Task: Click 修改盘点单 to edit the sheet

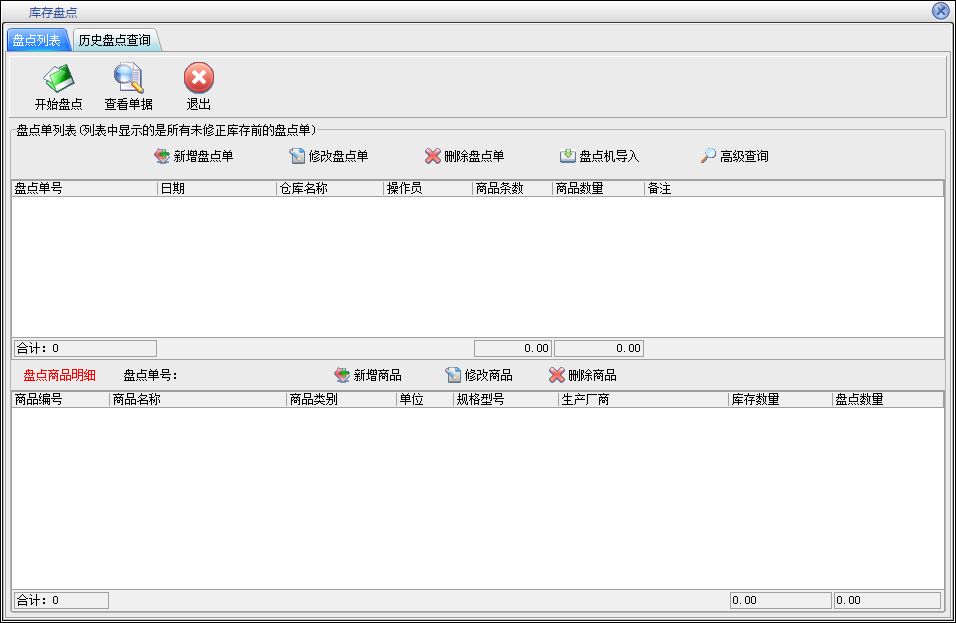Action: click(x=329, y=156)
